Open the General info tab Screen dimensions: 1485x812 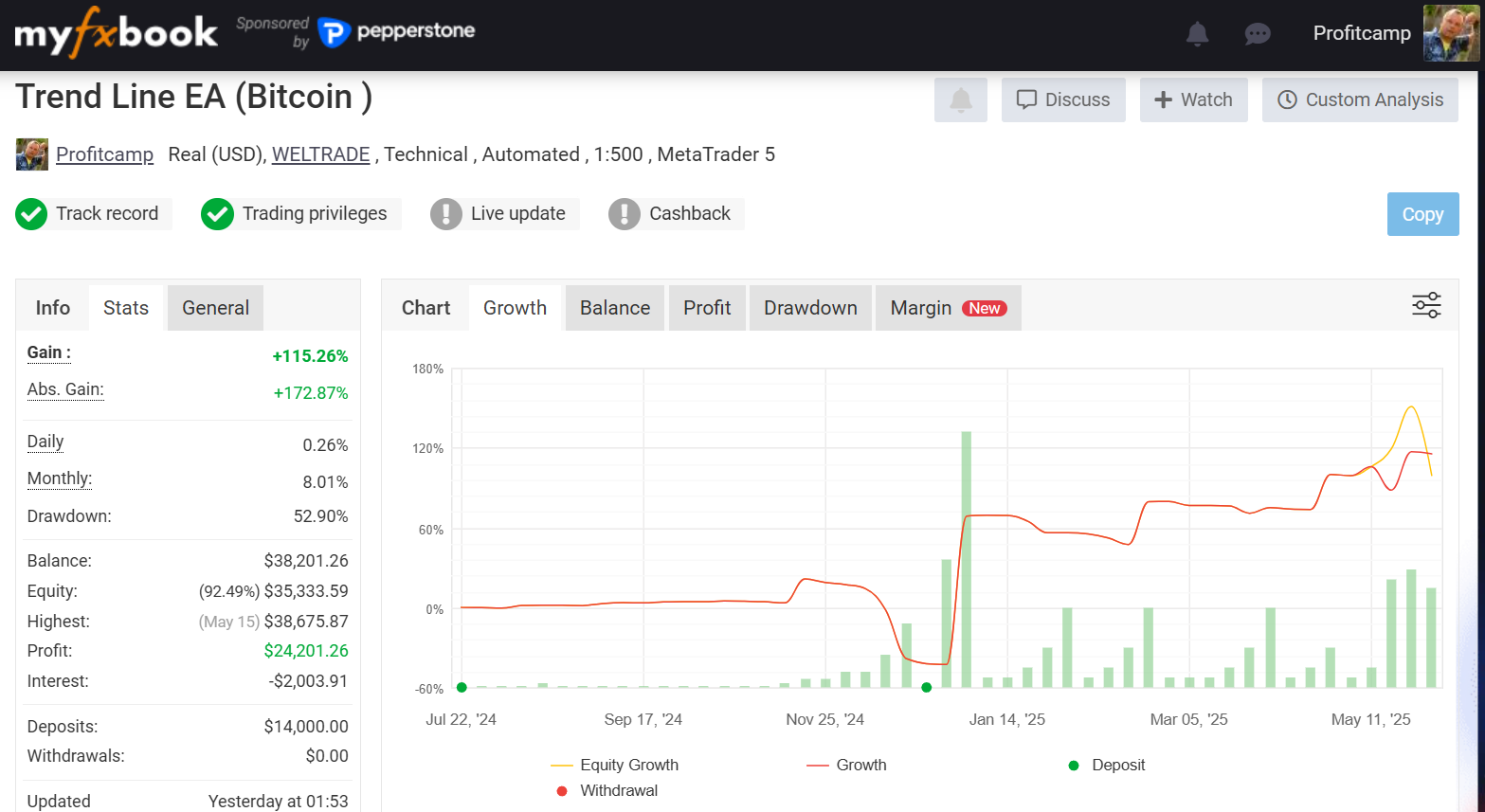point(215,308)
